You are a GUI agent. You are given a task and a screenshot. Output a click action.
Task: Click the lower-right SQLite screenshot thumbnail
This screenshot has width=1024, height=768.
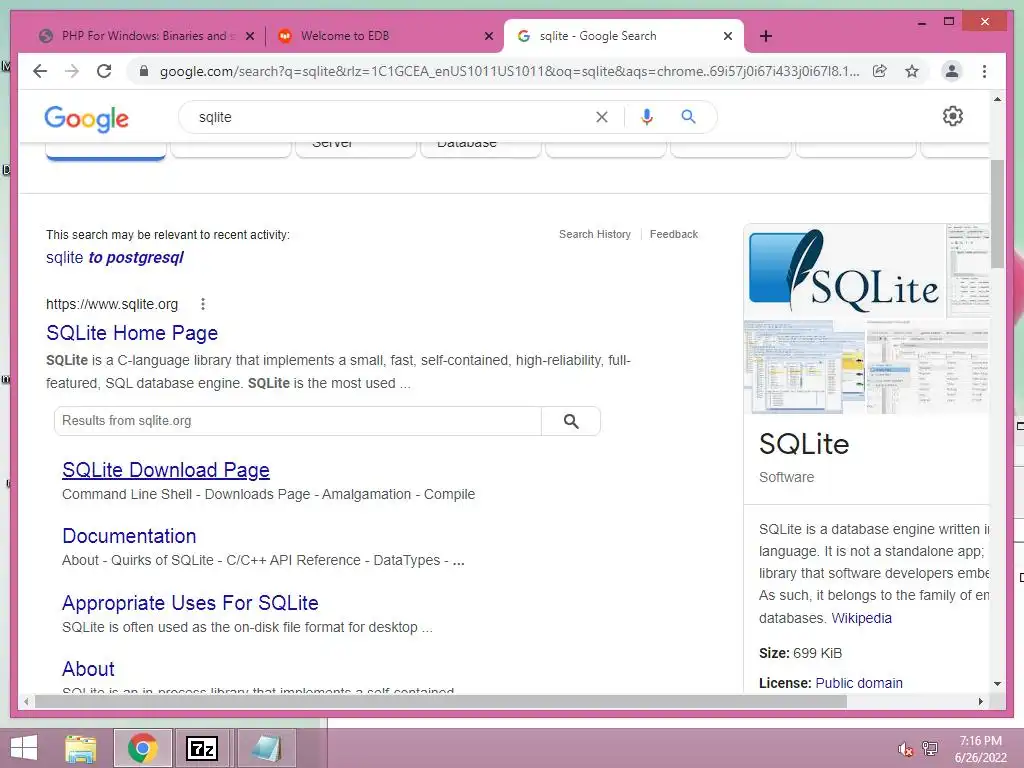(928, 367)
